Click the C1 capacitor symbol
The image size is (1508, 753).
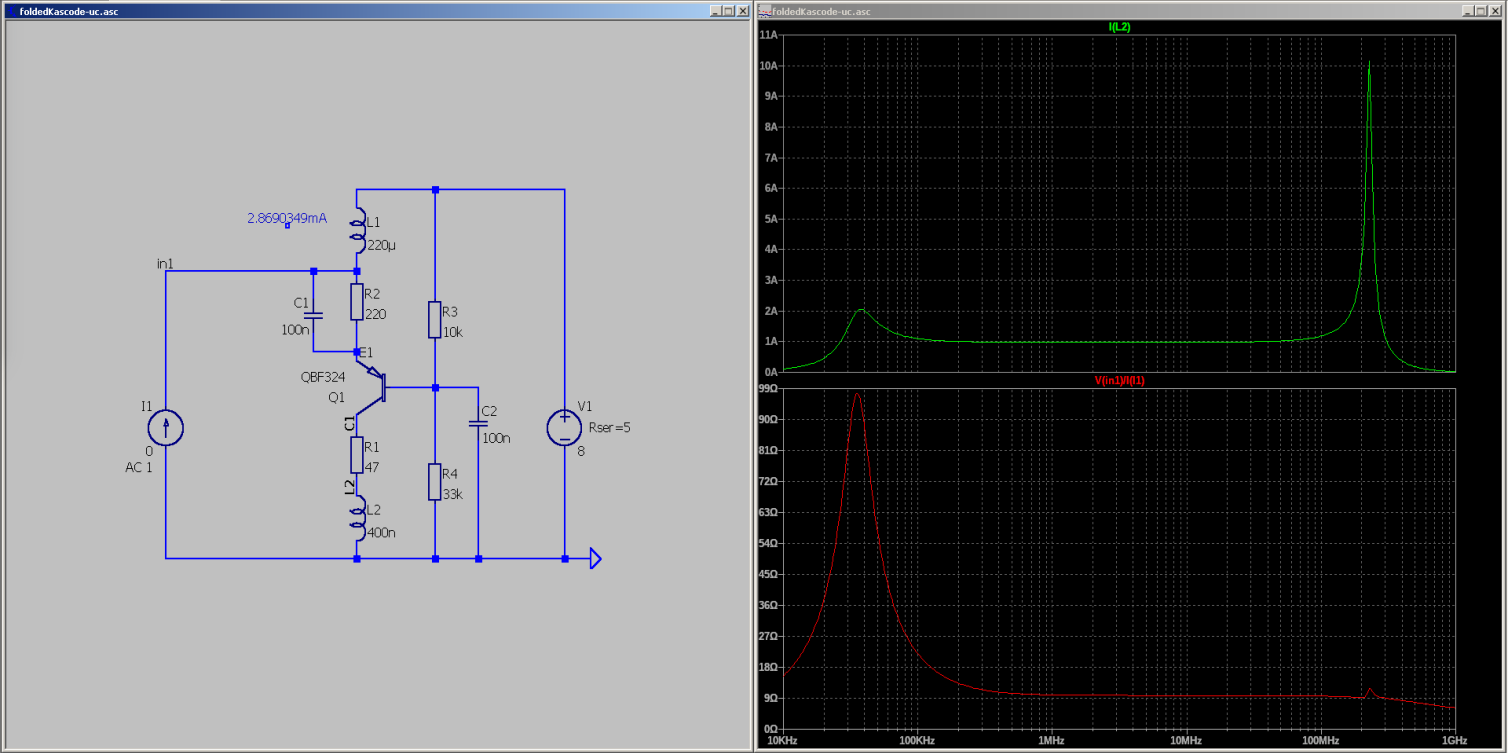[313, 313]
